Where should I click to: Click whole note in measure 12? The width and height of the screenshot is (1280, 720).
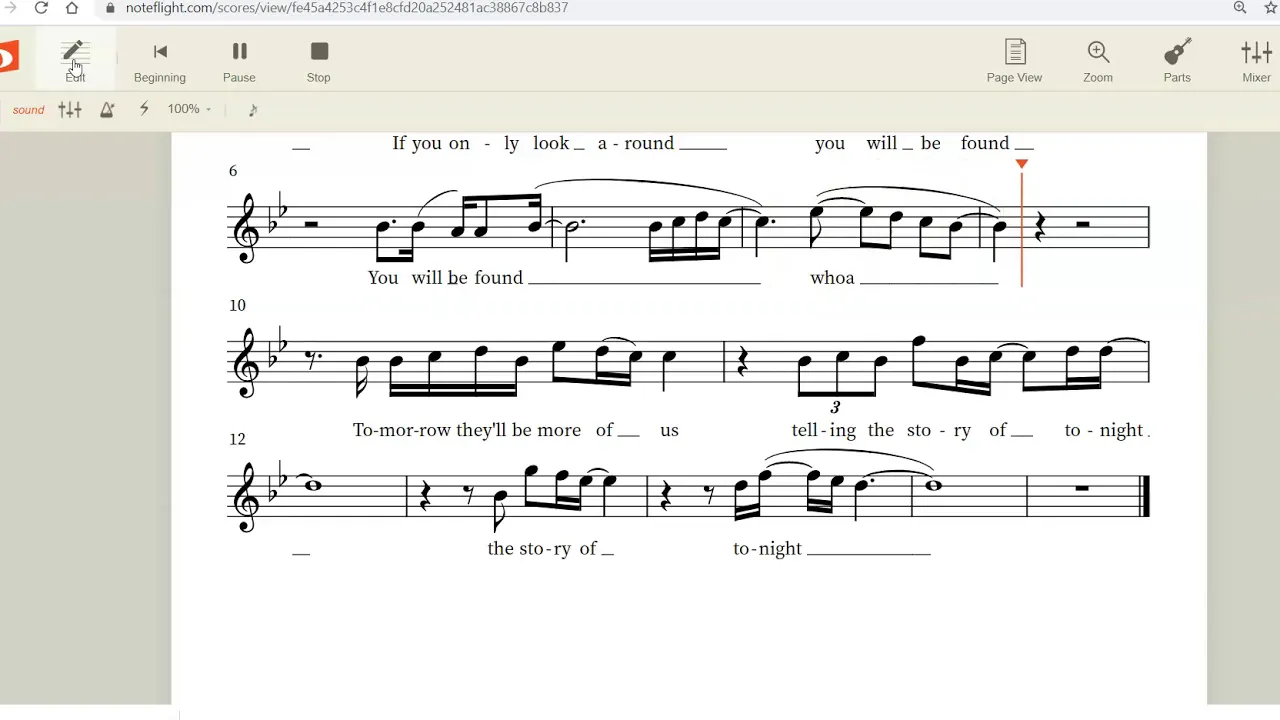coord(314,486)
